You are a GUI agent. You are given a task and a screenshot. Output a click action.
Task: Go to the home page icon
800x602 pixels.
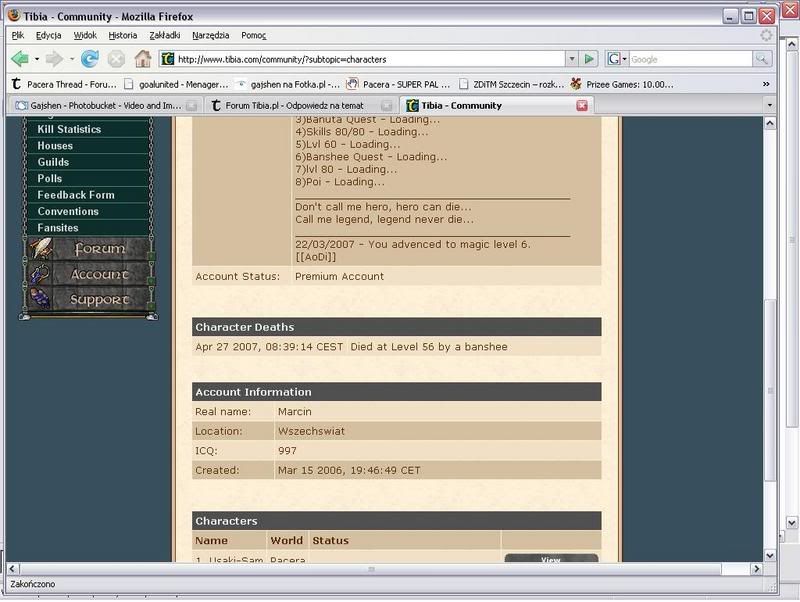point(143,59)
